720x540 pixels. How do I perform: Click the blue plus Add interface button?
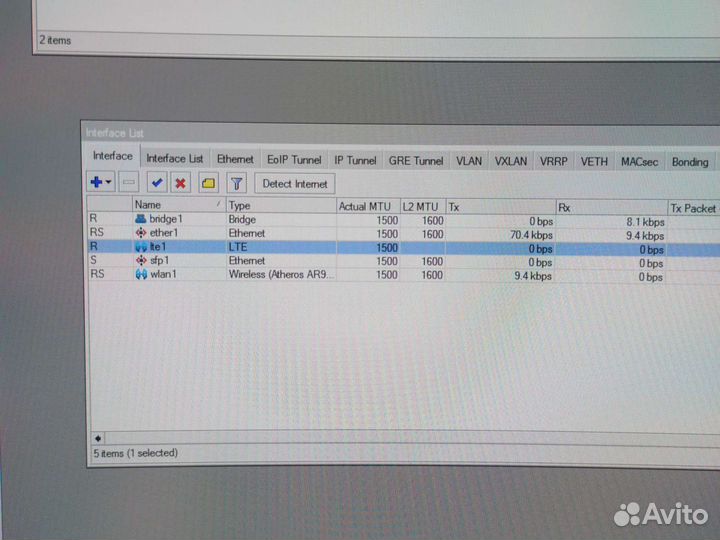(x=96, y=182)
